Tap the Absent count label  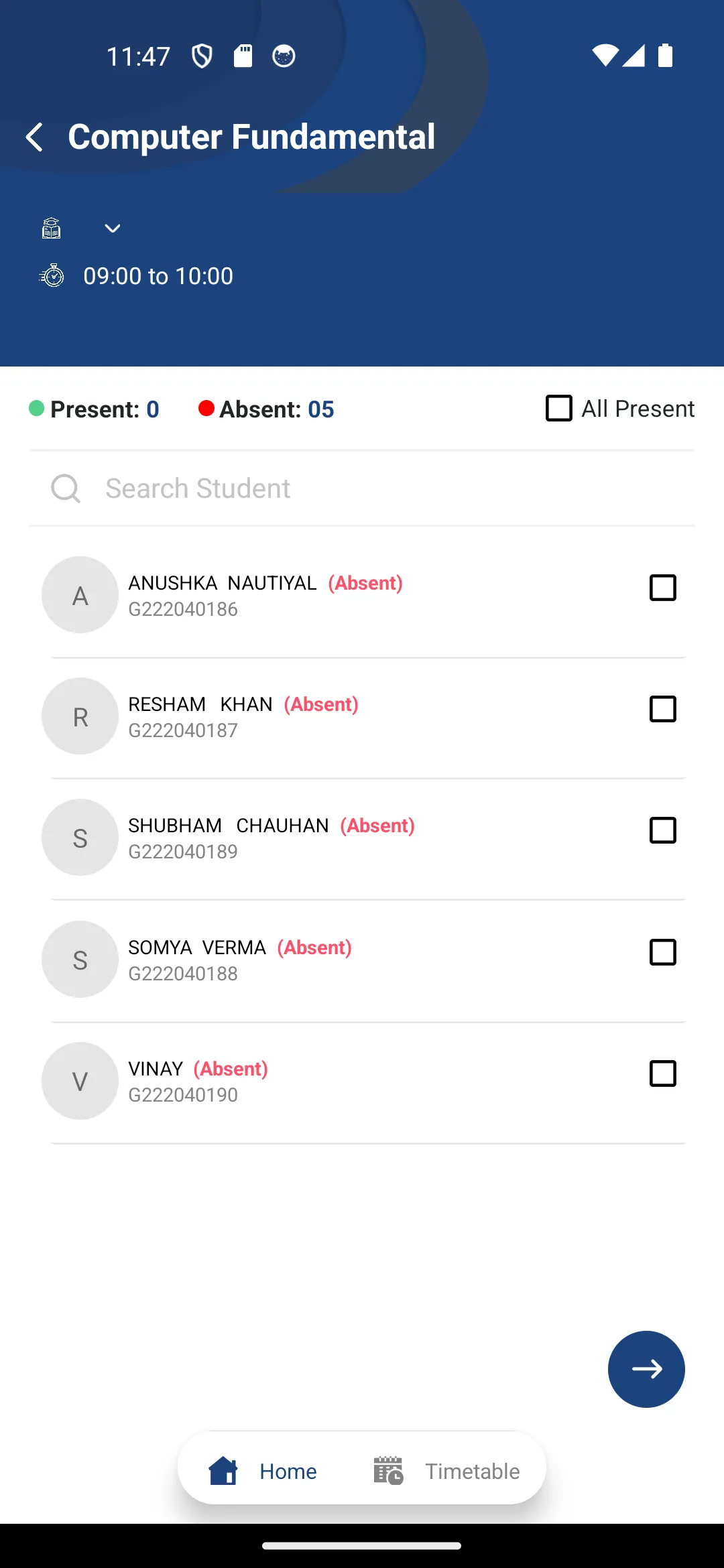pyautogui.click(x=267, y=409)
